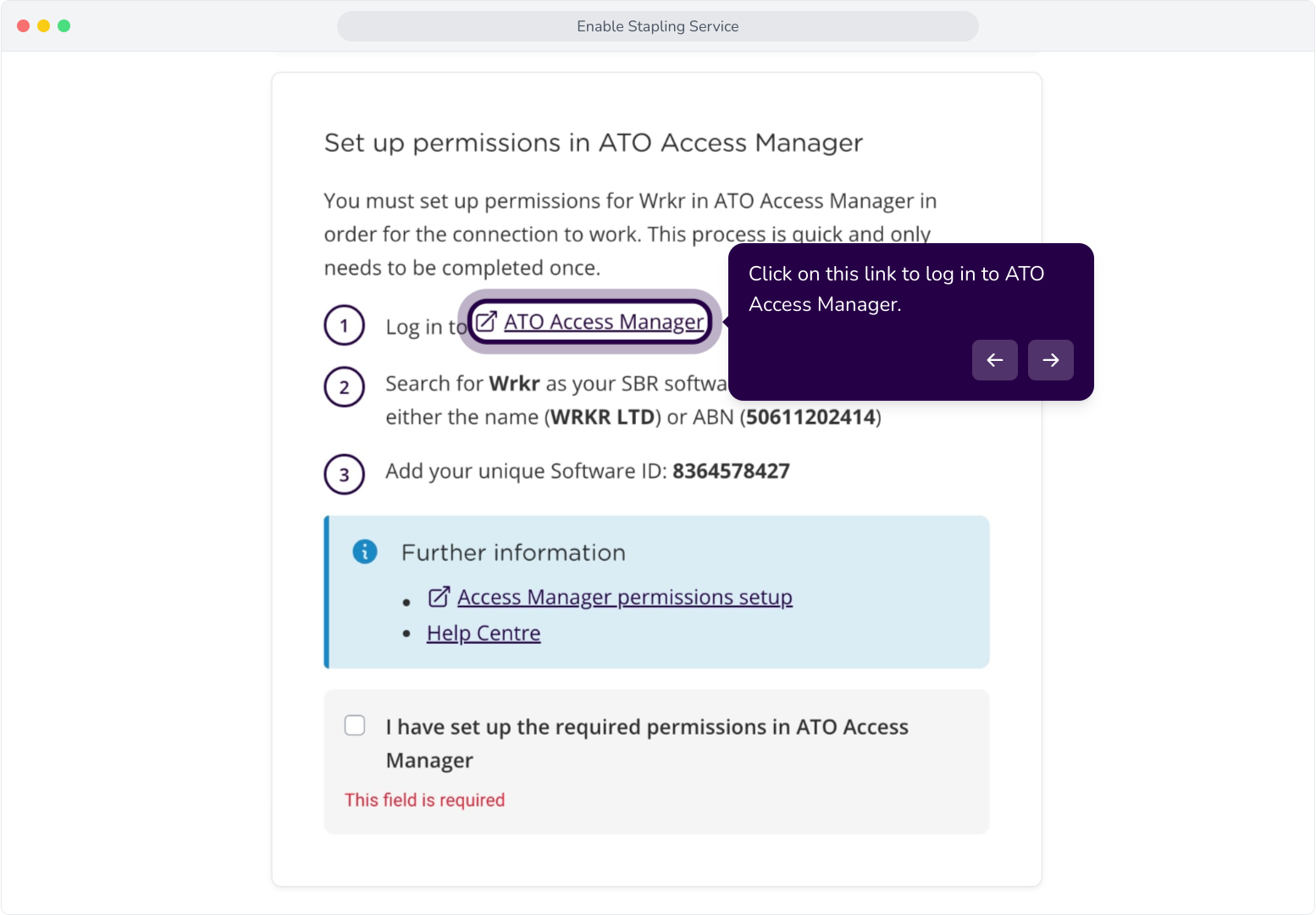The image size is (1316, 915).
Task: Click the step 2 circle icon
Action: point(345,387)
